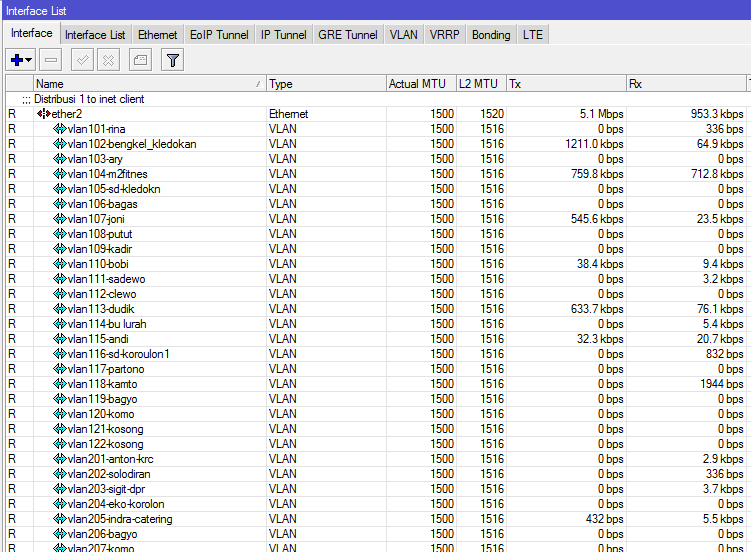The height and width of the screenshot is (552, 751).
Task: Click the vlan111-sadewo VLAN icon
Action: tap(59, 279)
